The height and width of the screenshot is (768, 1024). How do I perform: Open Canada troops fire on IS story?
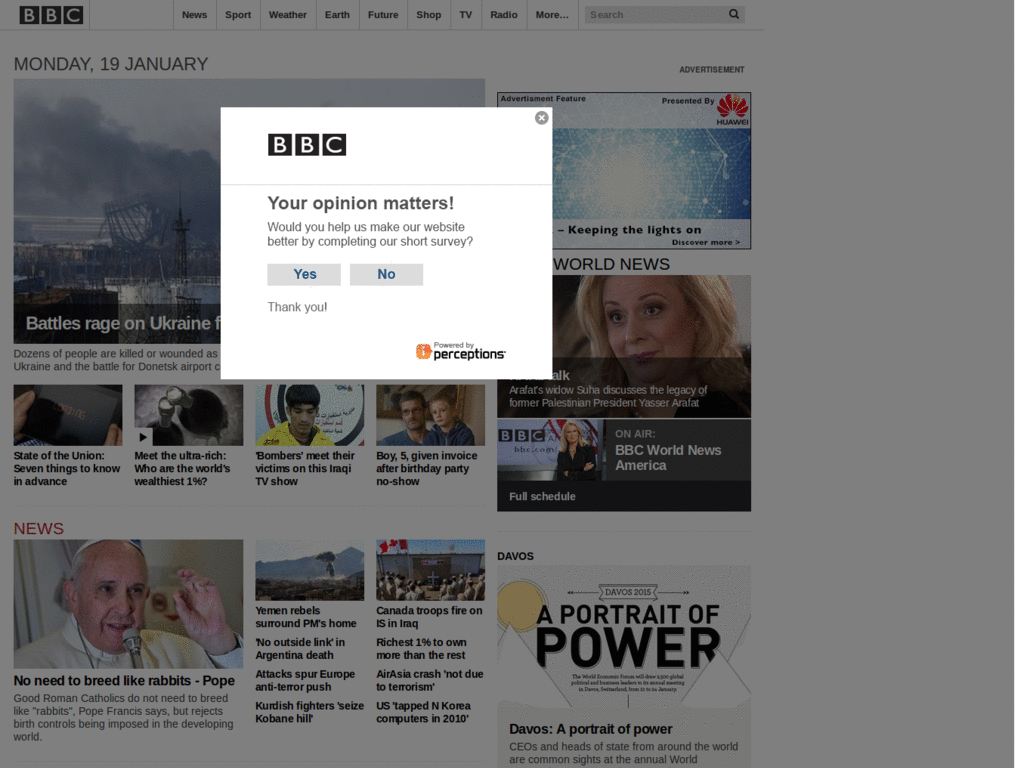tap(429, 616)
